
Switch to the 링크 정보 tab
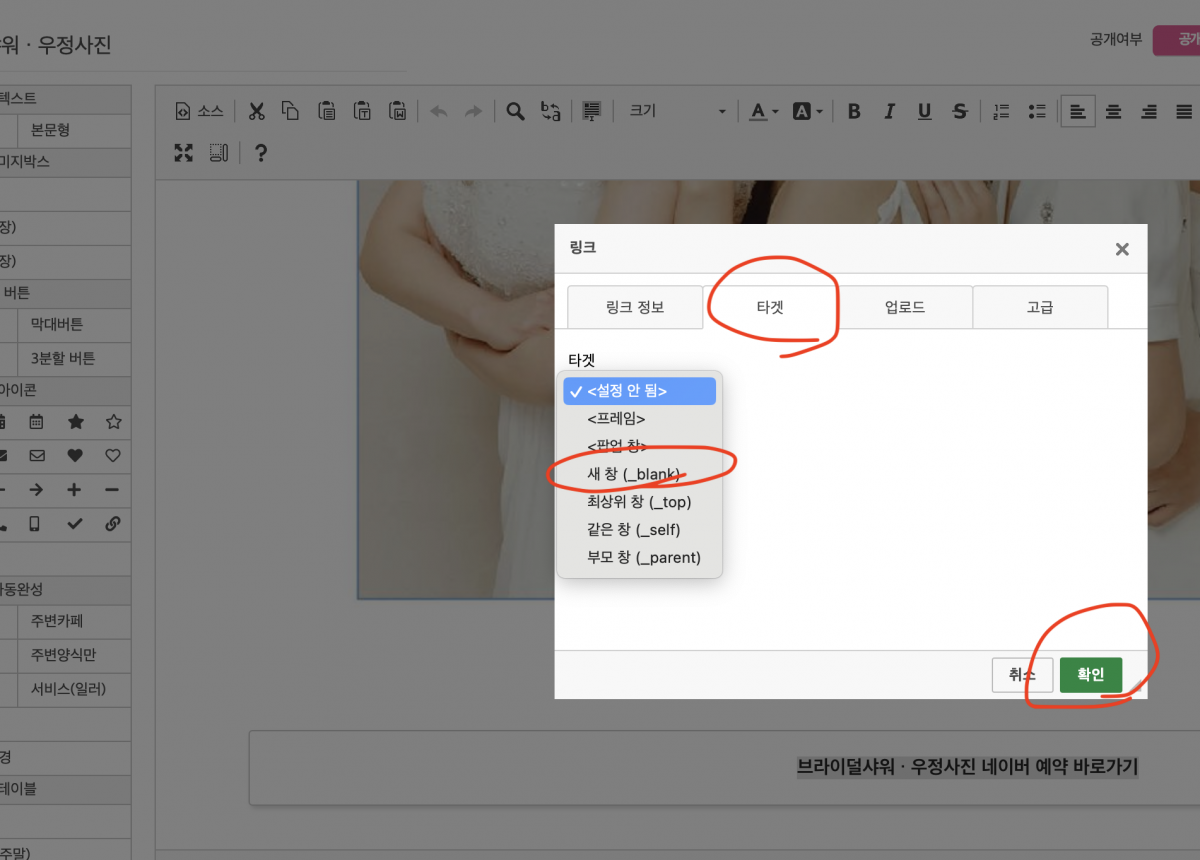(635, 307)
